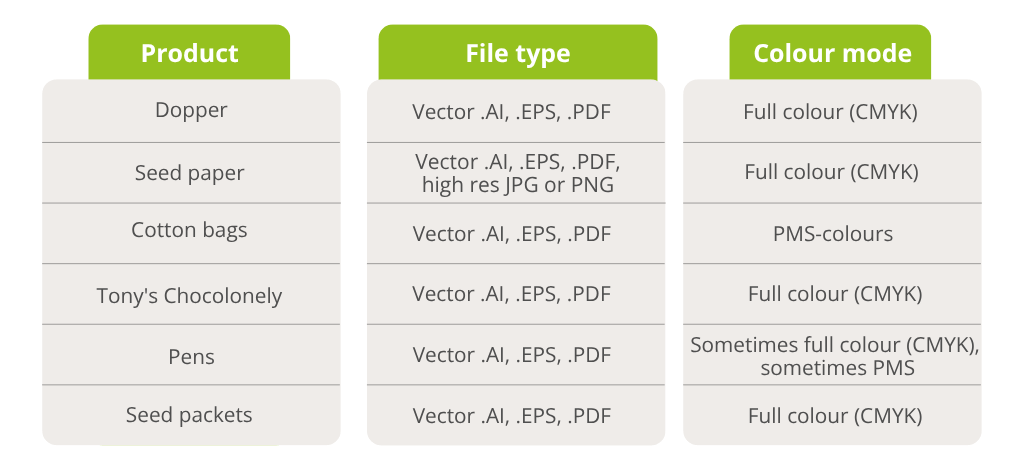This screenshot has height=469, width=1024.
Task: Select the Seed paper product cell
Action: (x=190, y=173)
